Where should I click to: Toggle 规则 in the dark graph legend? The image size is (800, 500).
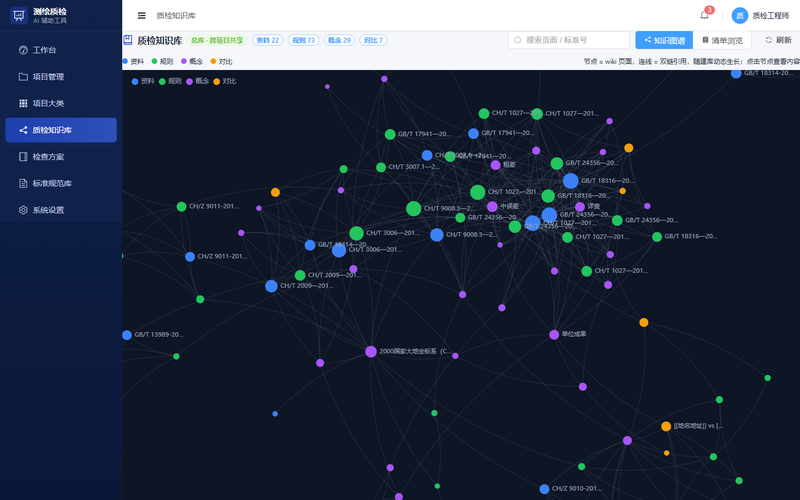170,81
